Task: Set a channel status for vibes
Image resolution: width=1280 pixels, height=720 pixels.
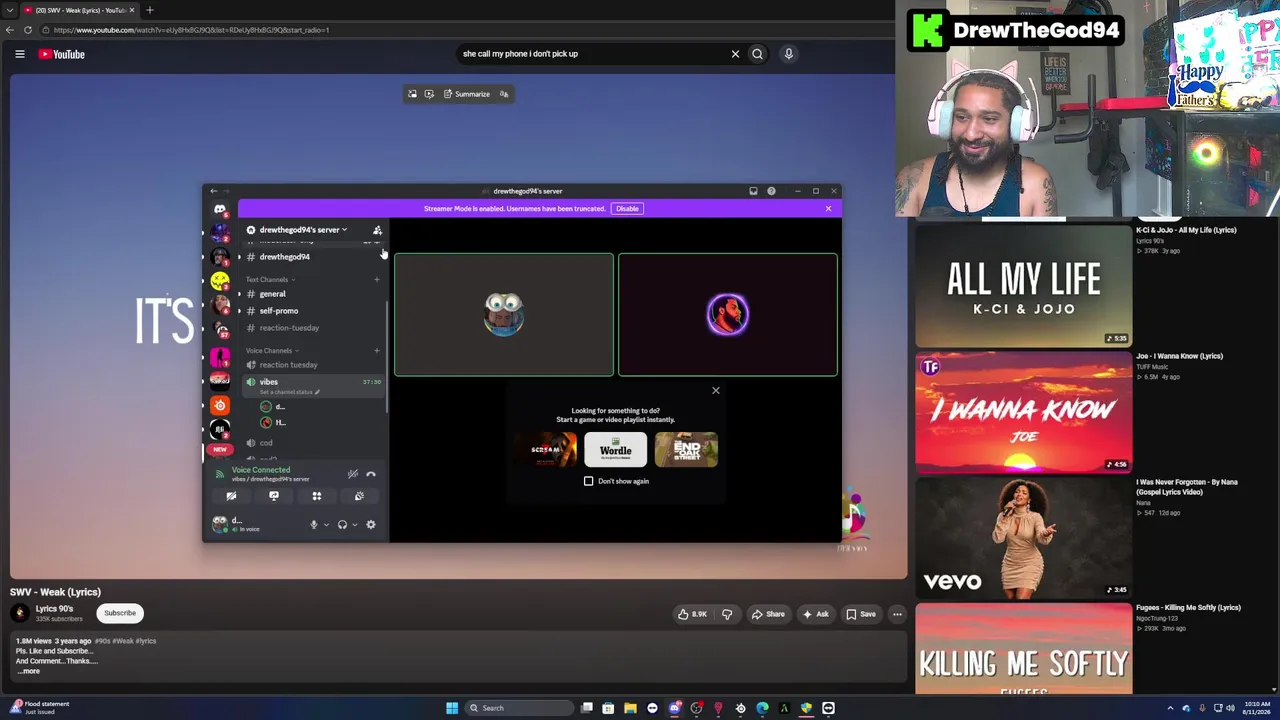Action: pos(288,392)
